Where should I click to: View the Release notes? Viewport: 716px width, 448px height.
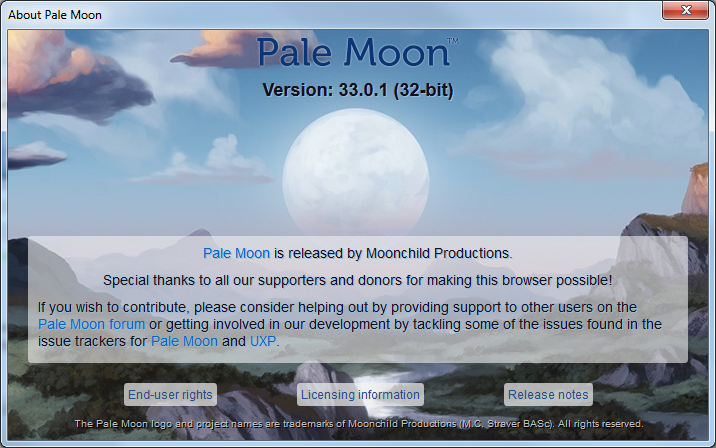pos(548,395)
